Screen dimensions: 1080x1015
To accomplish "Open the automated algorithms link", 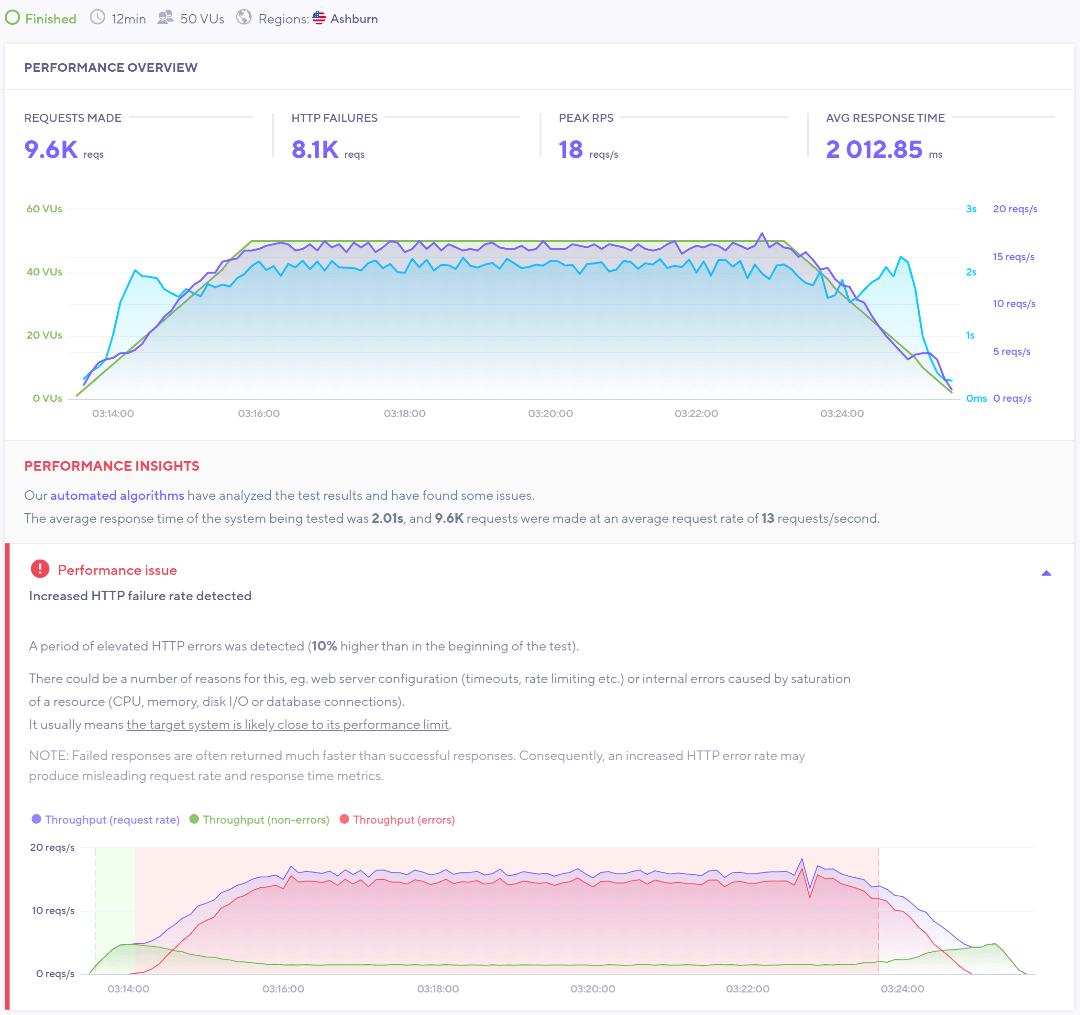I will coord(116,495).
